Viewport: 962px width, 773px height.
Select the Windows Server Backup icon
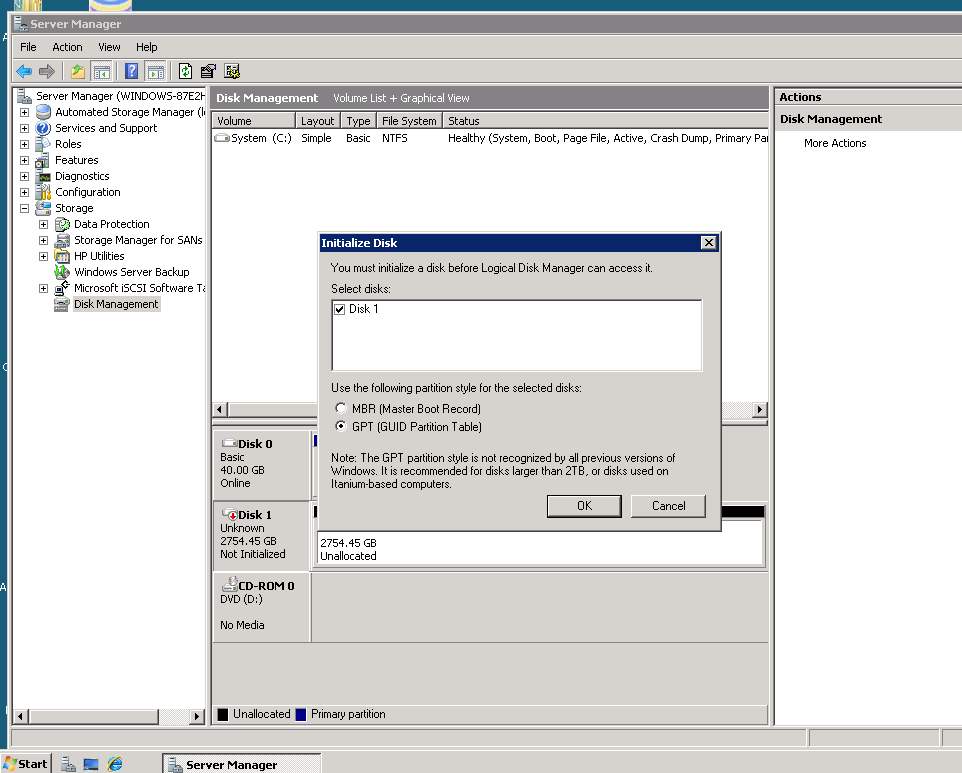(63, 272)
